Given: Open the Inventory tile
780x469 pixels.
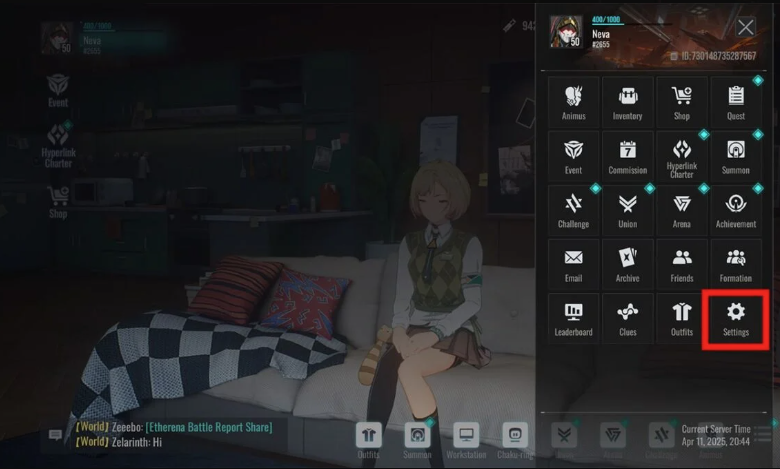Looking at the screenshot, I should [628, 102].
